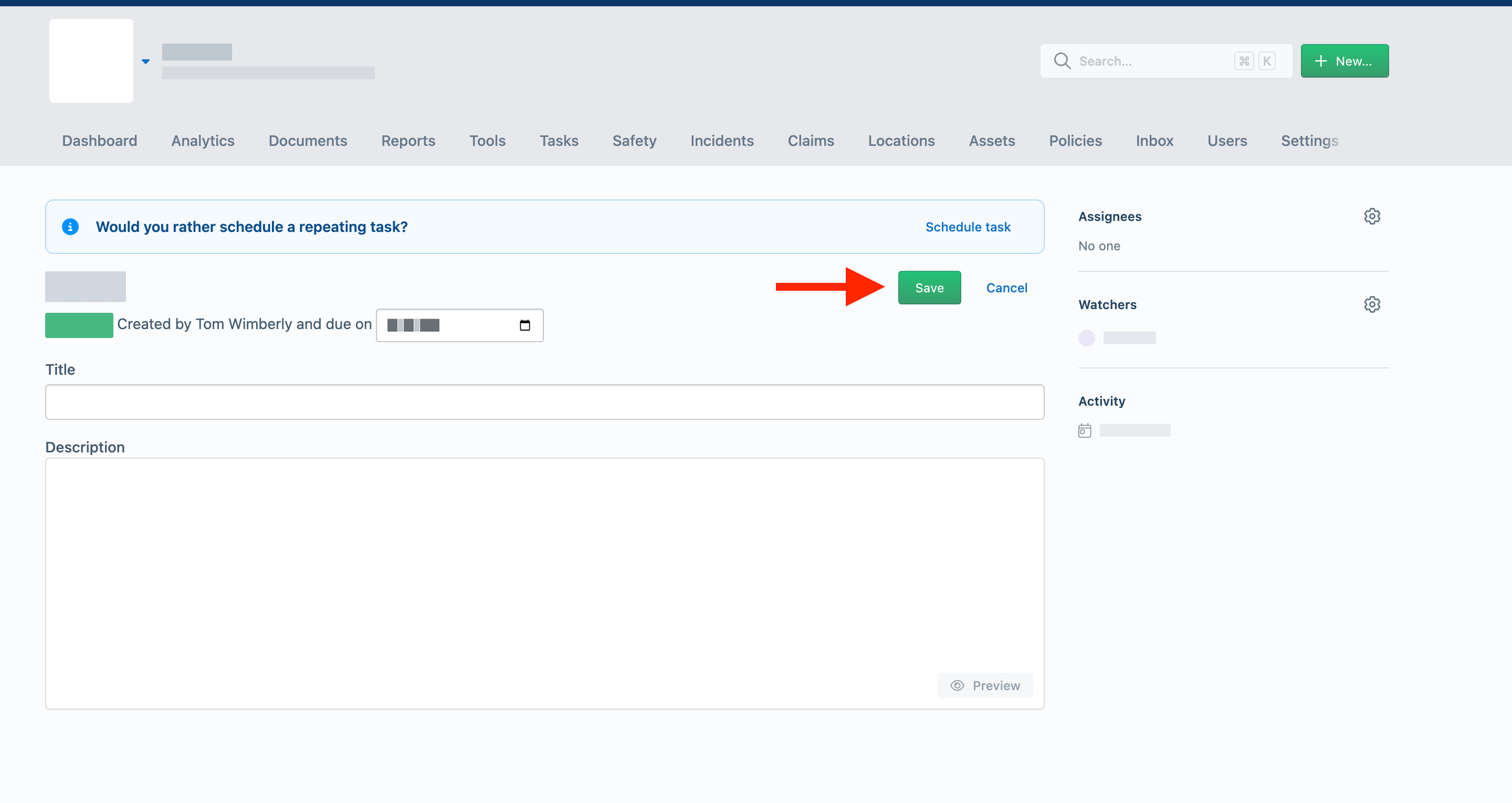Save the new task
The image size is (1512, 803).
point(929,288)
